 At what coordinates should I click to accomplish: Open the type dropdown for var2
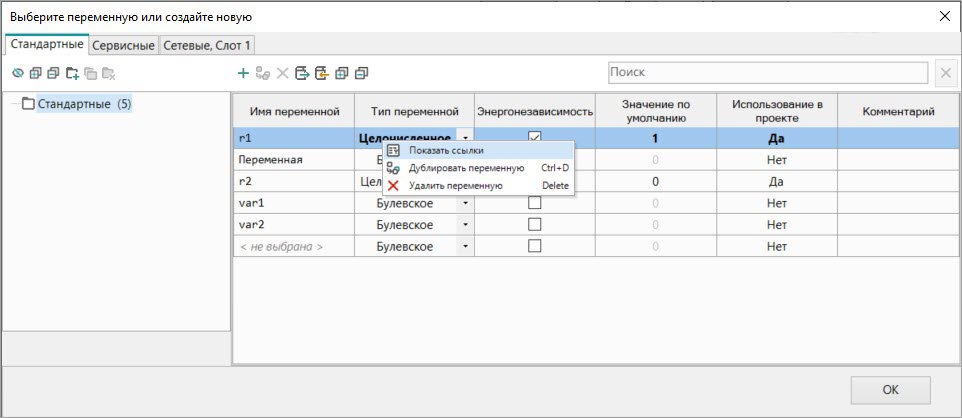pos(465,225)
